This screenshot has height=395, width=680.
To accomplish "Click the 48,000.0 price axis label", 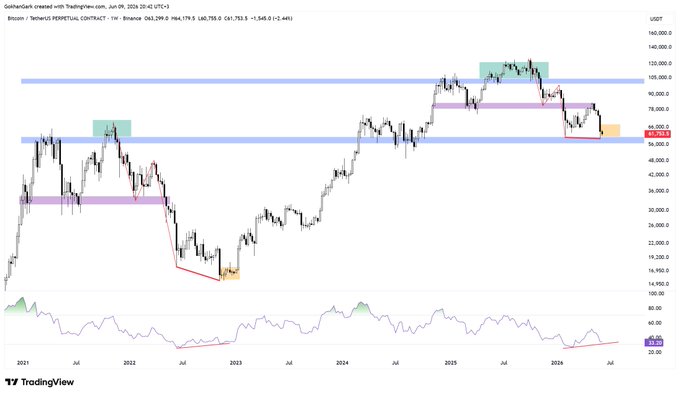I will (660, 160).
